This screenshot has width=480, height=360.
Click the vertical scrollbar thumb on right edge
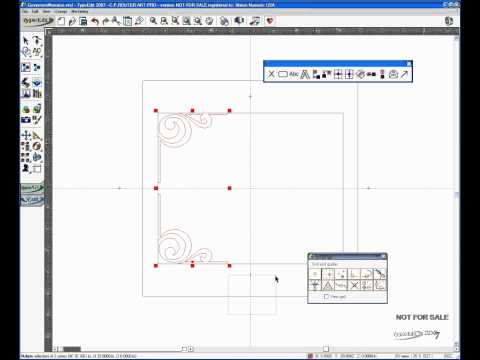point(456,195)
